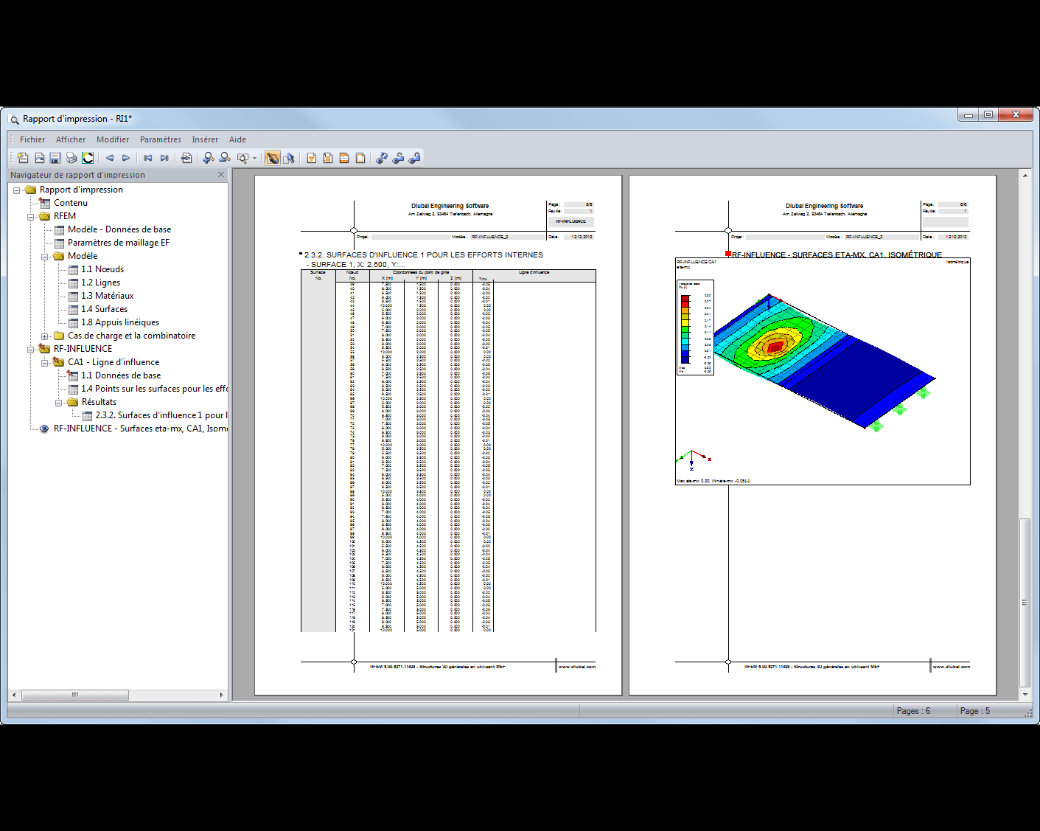Image resolution: width=1040 pixels, height=831 pixels.
Task: Click the zoom out magnifier
Action: pos(225,158)
